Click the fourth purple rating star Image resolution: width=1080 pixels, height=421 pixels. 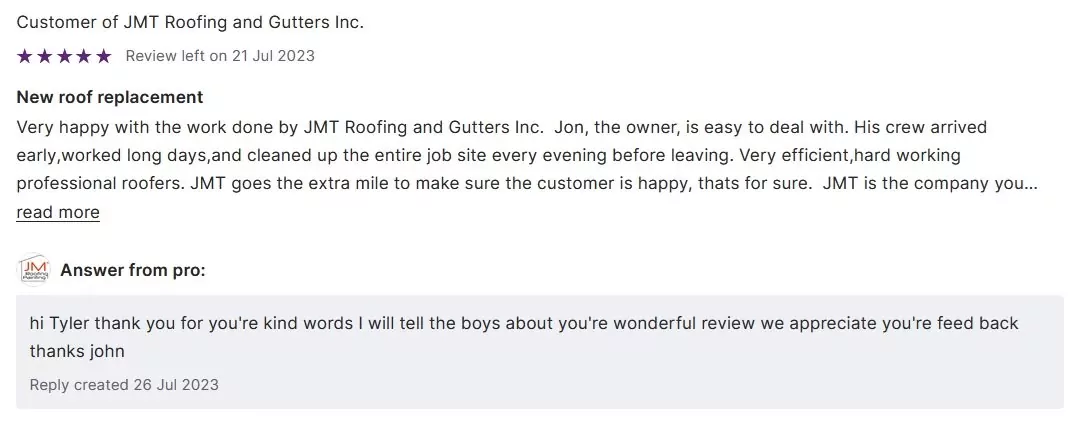point(84,56)
